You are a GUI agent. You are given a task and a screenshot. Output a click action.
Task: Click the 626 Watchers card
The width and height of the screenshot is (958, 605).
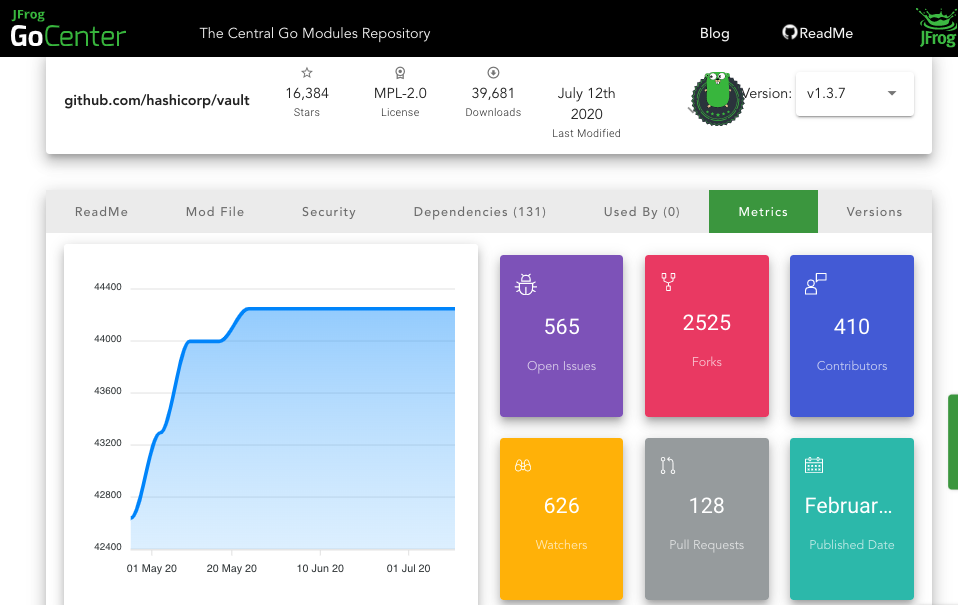[561, 519]
